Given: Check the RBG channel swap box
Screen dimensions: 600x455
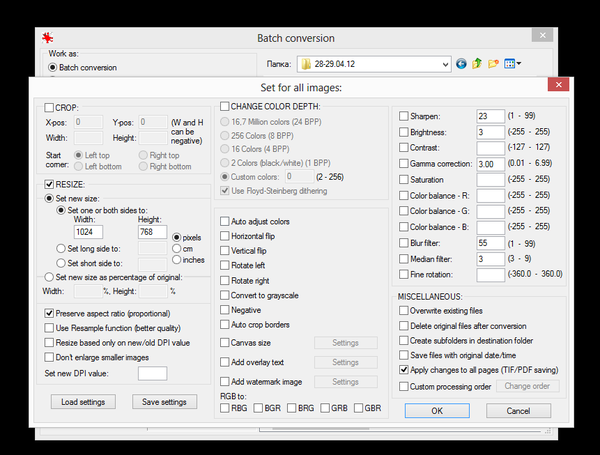Looking at the screenshot, I should tap(225, 408).
